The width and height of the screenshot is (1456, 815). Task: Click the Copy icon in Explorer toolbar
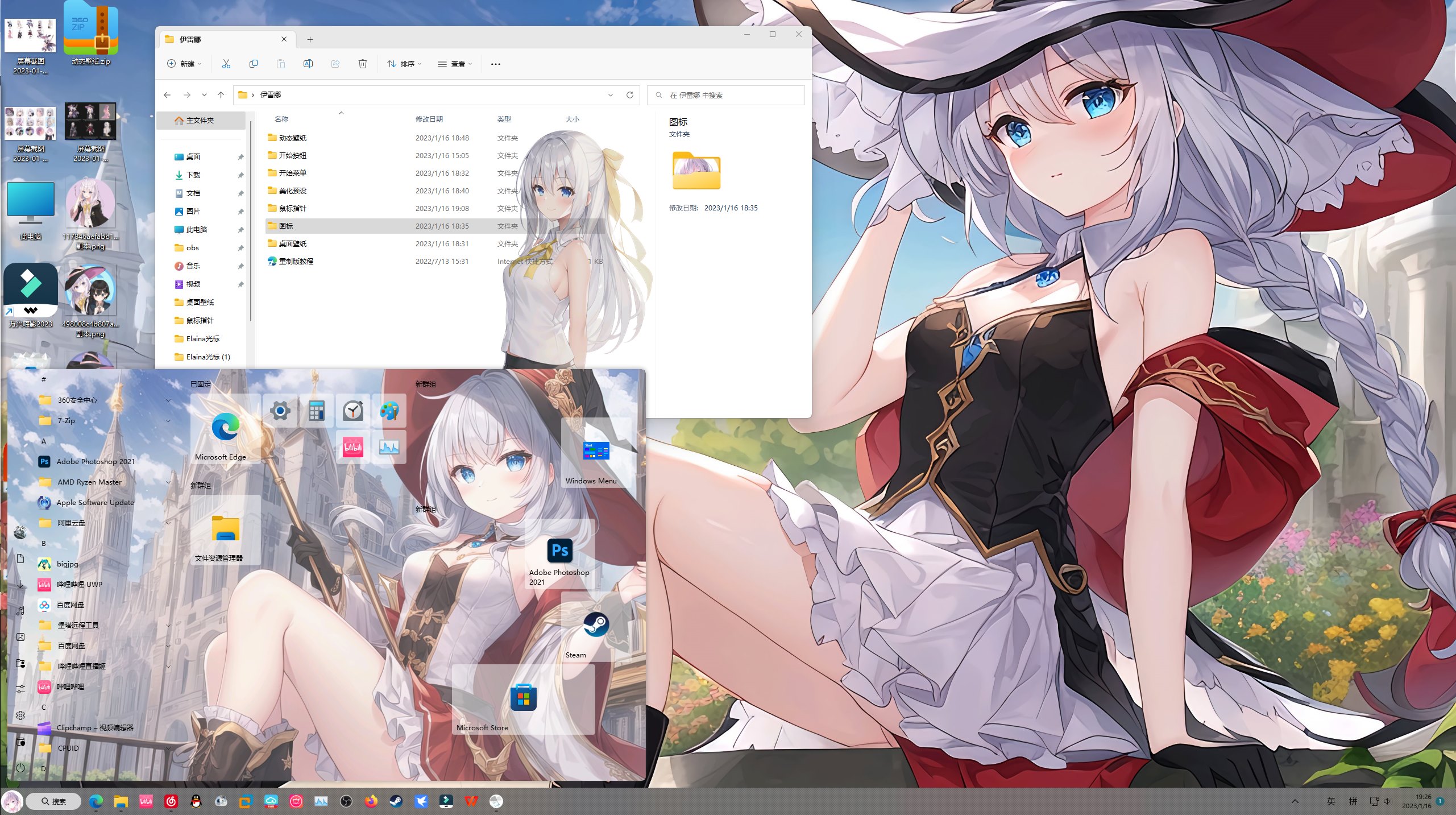coord(254,64)
